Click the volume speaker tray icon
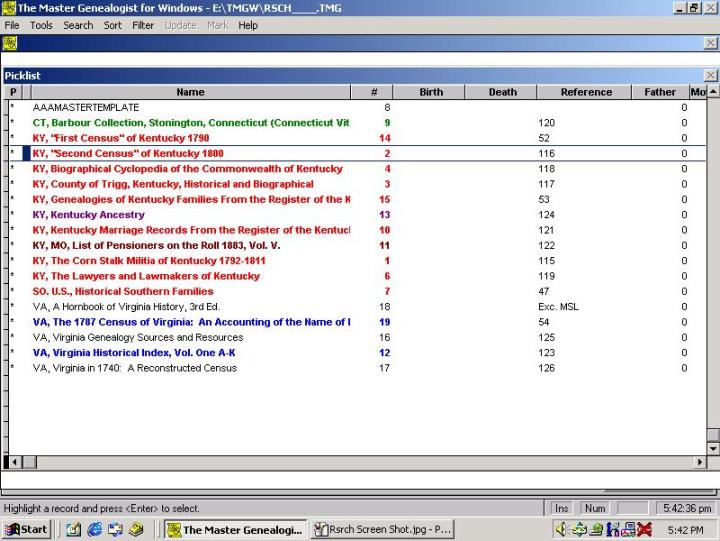Screen dimensions: 720x541 point(561,530)
